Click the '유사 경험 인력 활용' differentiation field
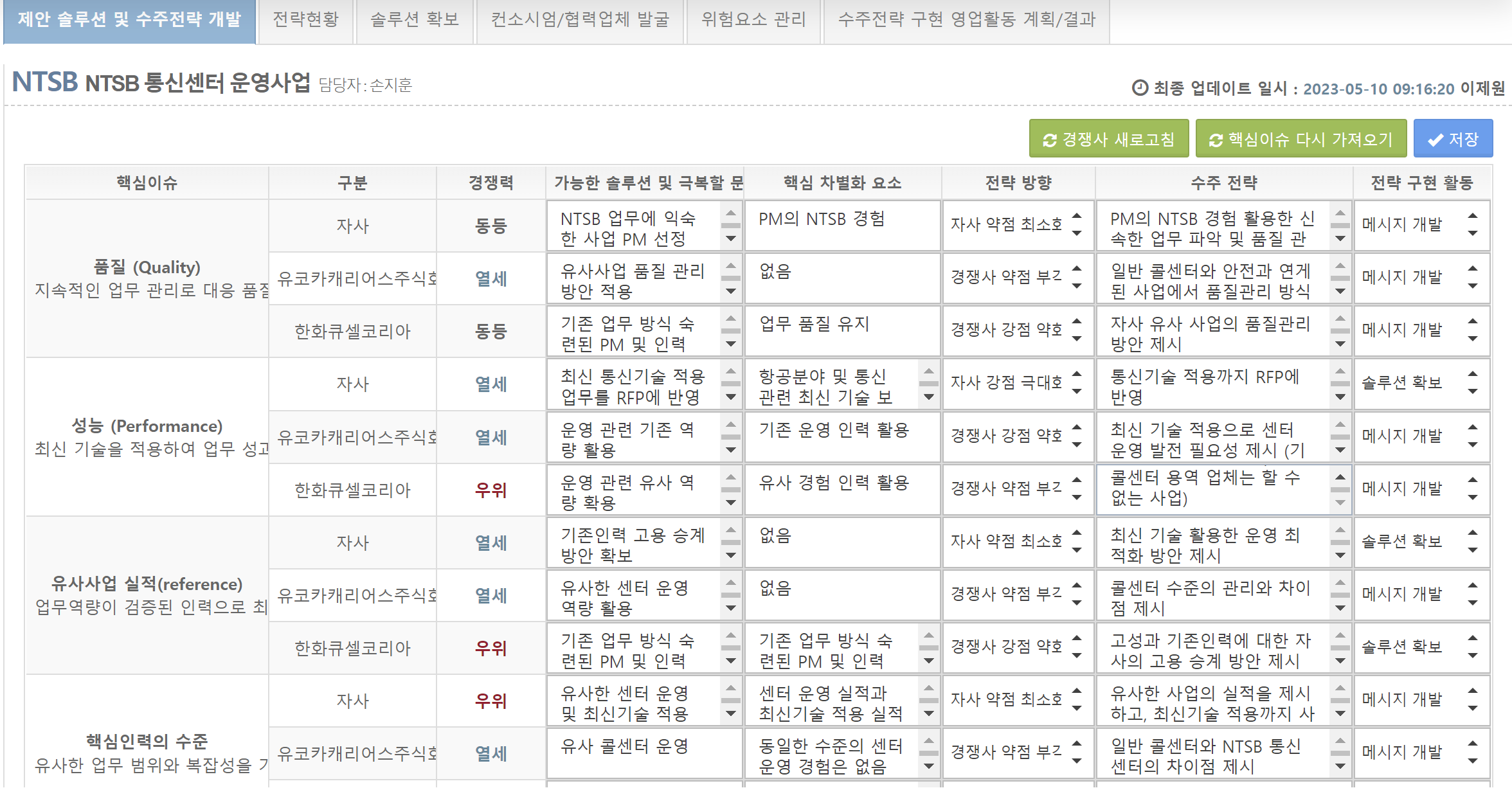This screenshot has width=1512, height=788. point(843,490)
